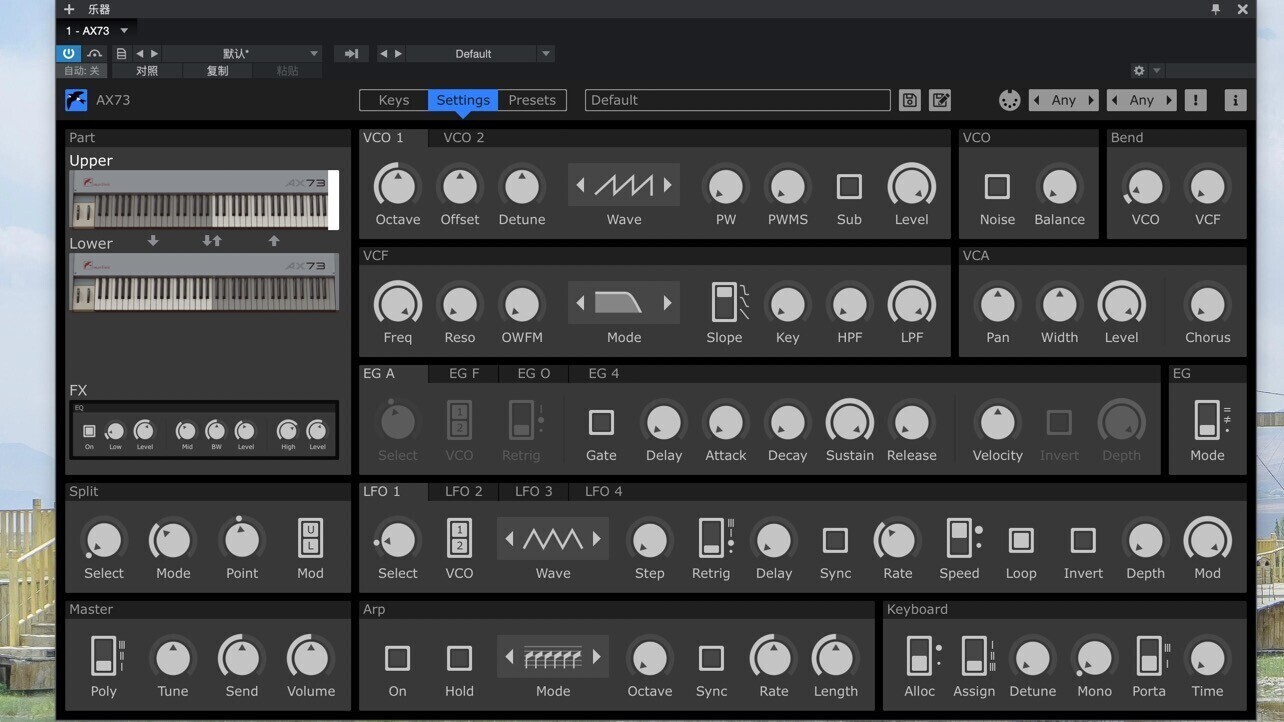Click the preset list document icon
This screenshot has height=722, width=1284.
coord(121,54)
